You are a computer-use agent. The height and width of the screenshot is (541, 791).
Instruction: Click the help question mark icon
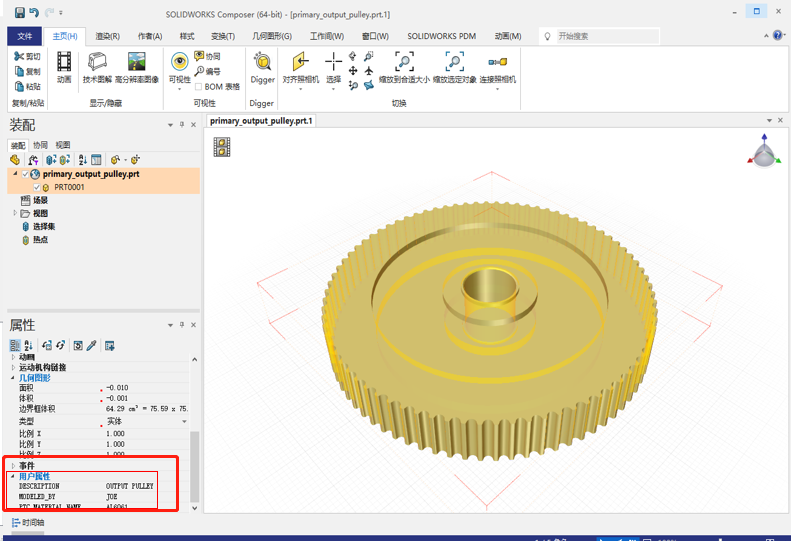point(777,35)
